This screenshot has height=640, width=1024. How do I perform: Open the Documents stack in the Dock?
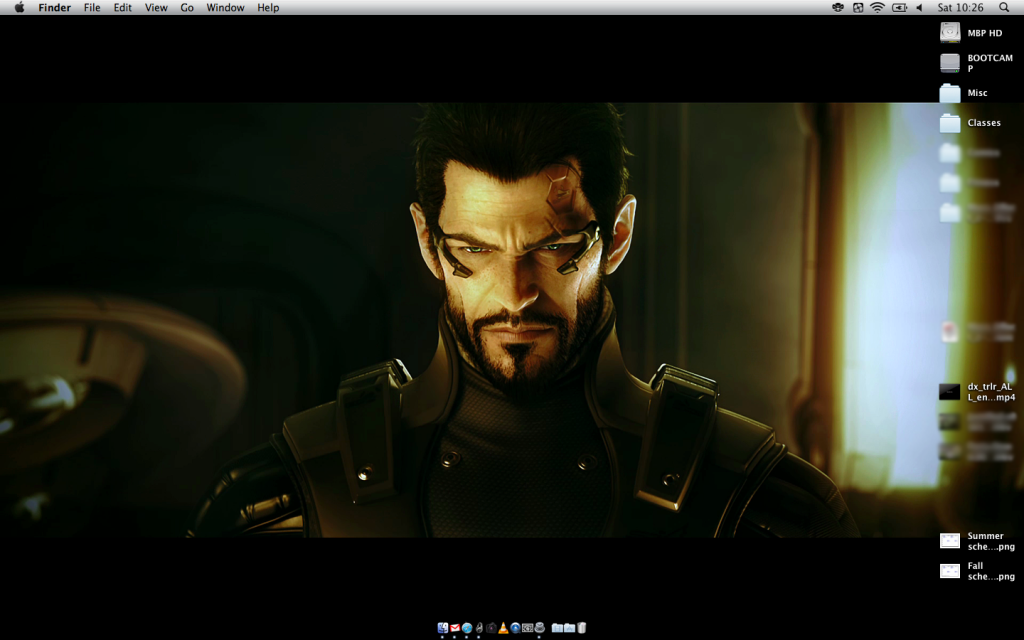(x=557, y=628)
